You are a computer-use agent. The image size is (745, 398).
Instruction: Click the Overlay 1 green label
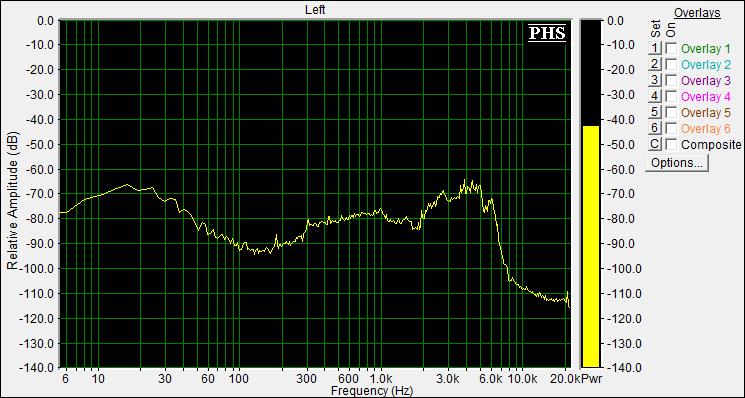click(706, 48)
